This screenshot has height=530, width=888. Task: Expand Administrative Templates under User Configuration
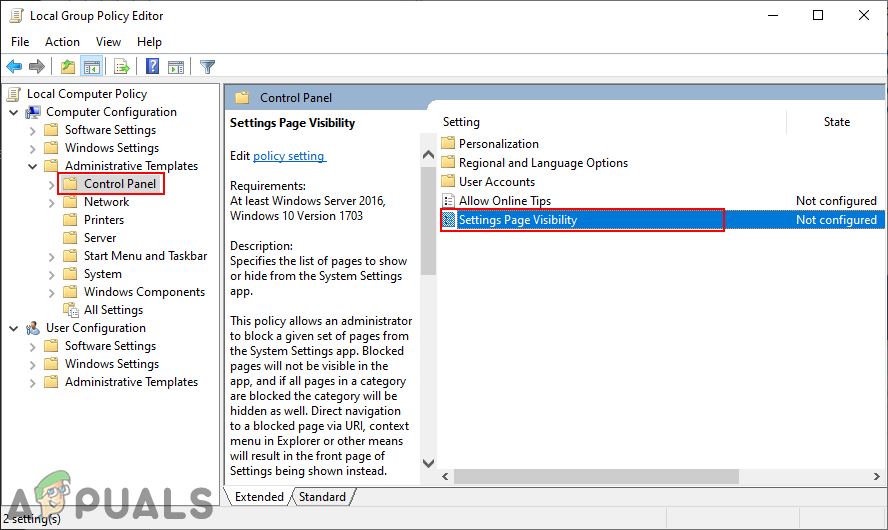[x=33, y=383]
